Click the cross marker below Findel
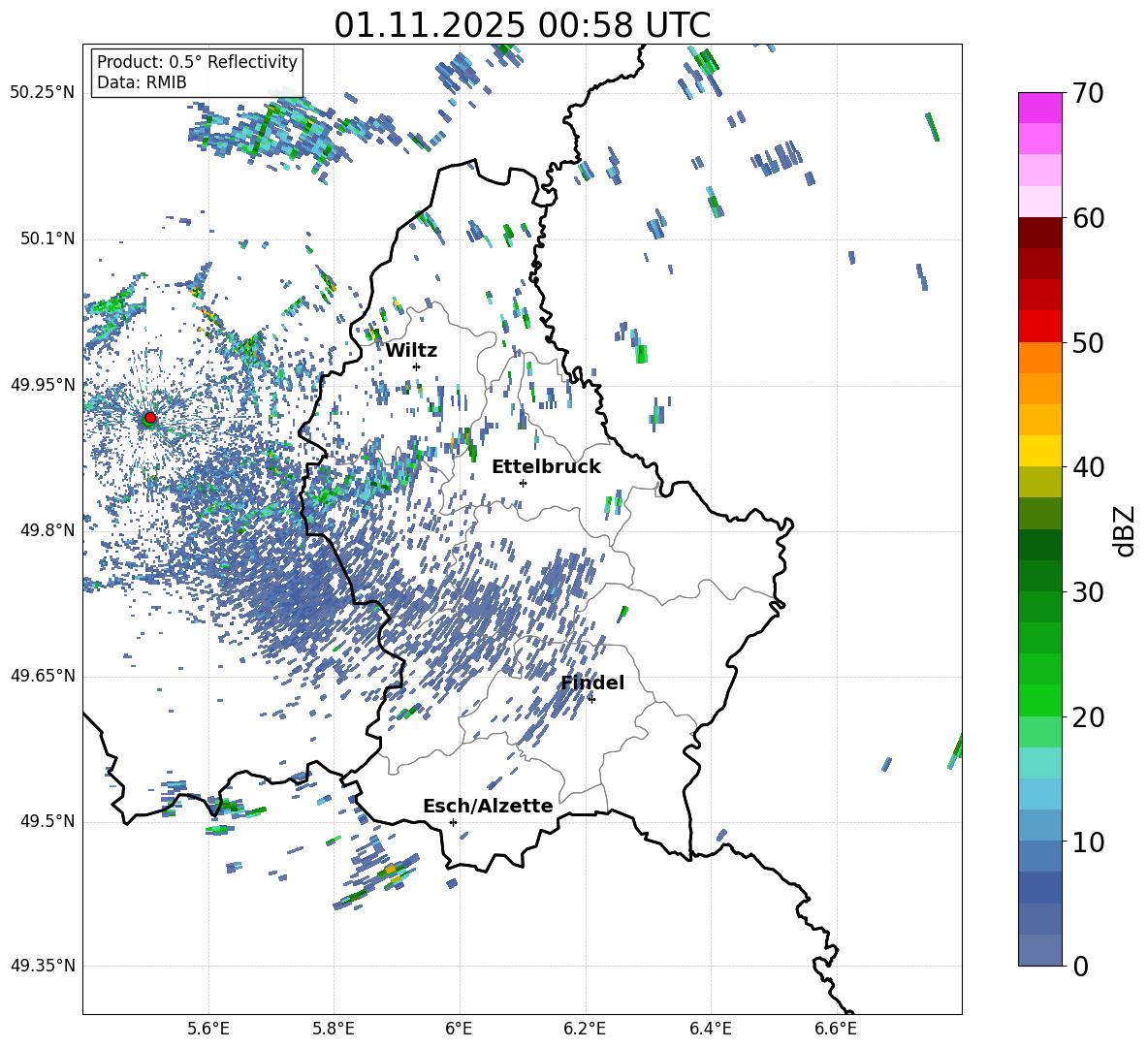The width and height of the screenshot is (1148, 1048). pos(591,699)
